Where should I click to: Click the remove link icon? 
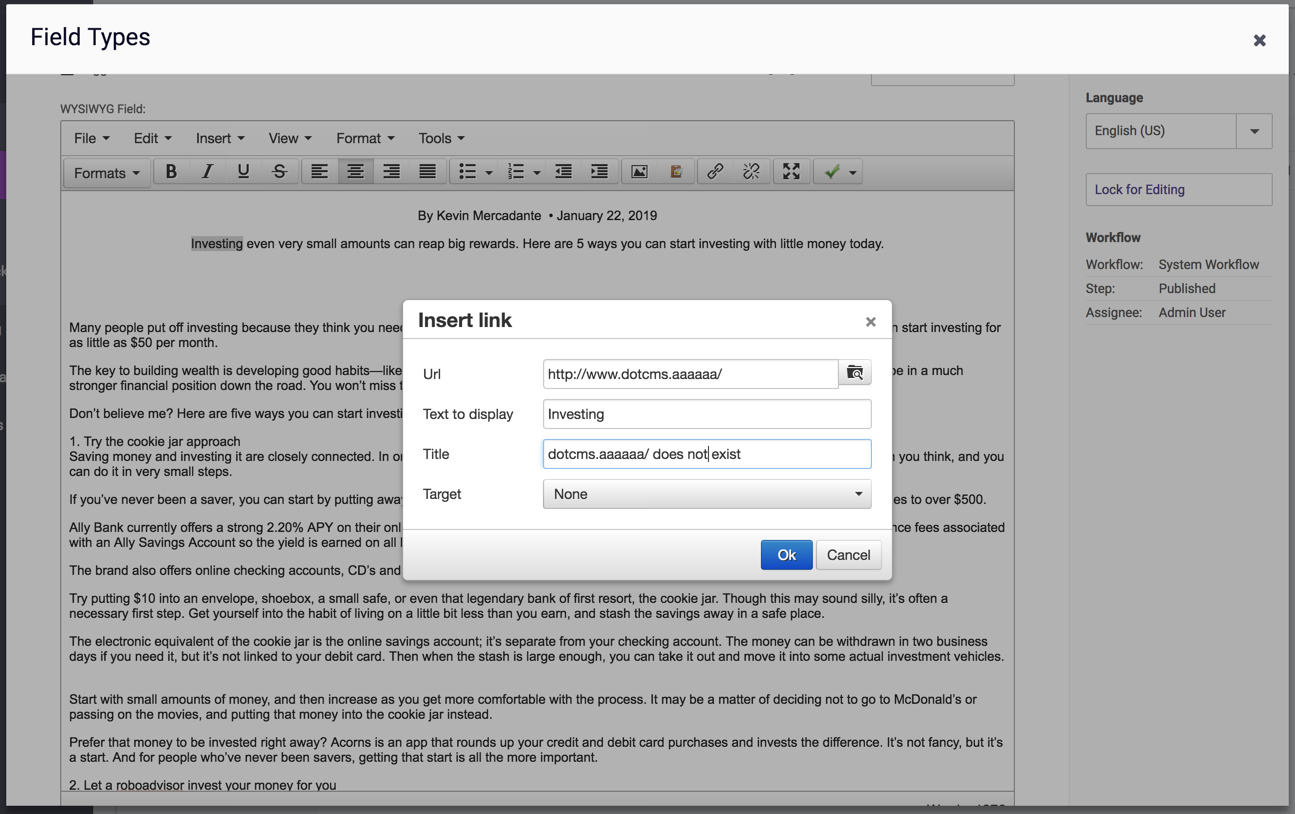[x=751, y=172]
